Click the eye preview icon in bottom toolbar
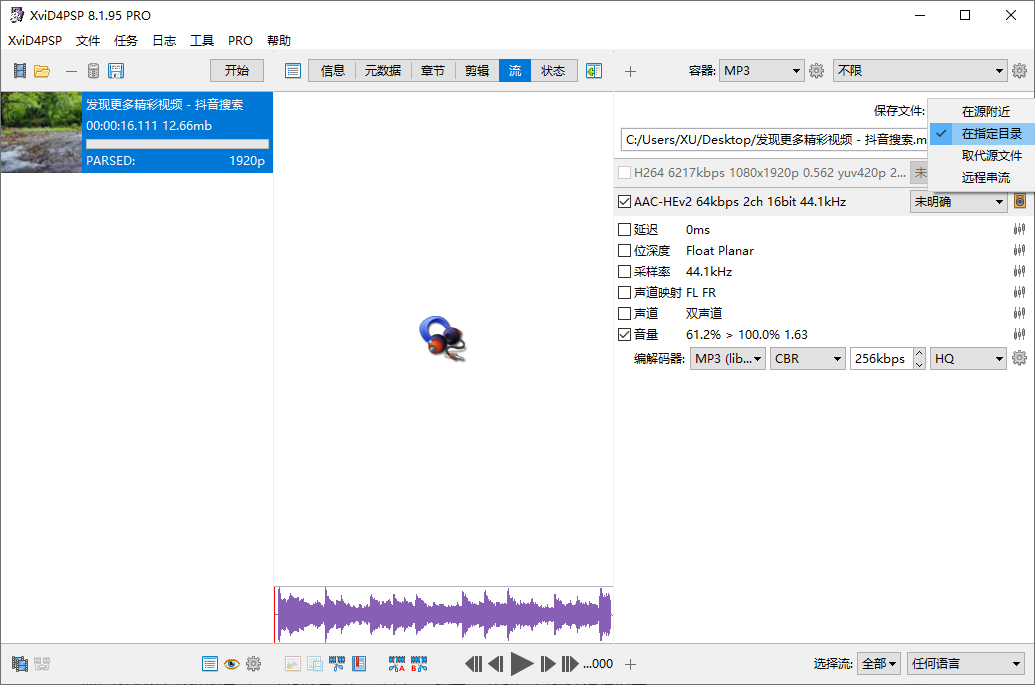Image resolution: width=1035 pixels, height=685 pixels. tap(231, 663)
